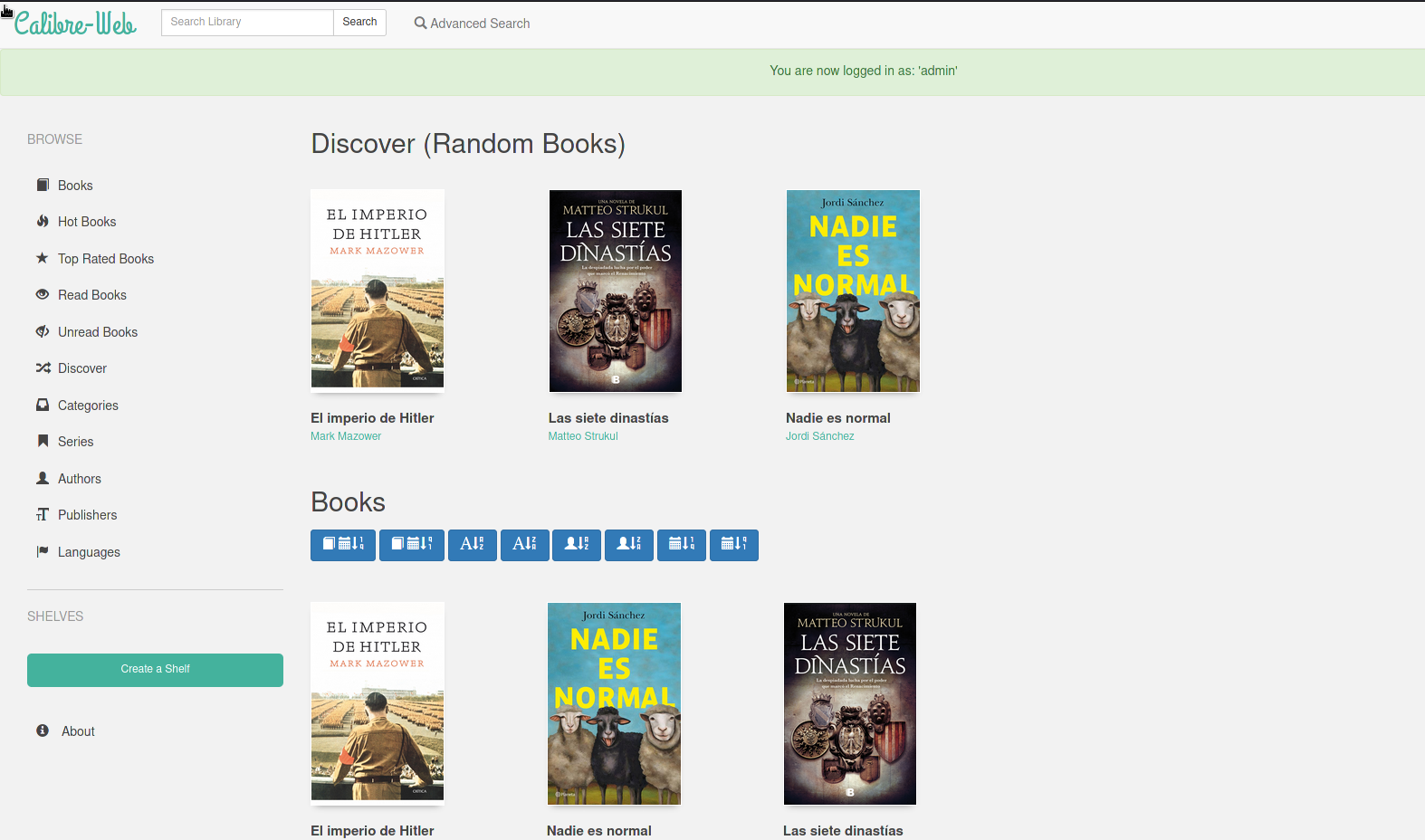
Task: Click the Calibre-Web logo
Action: [x=76, y=24]
